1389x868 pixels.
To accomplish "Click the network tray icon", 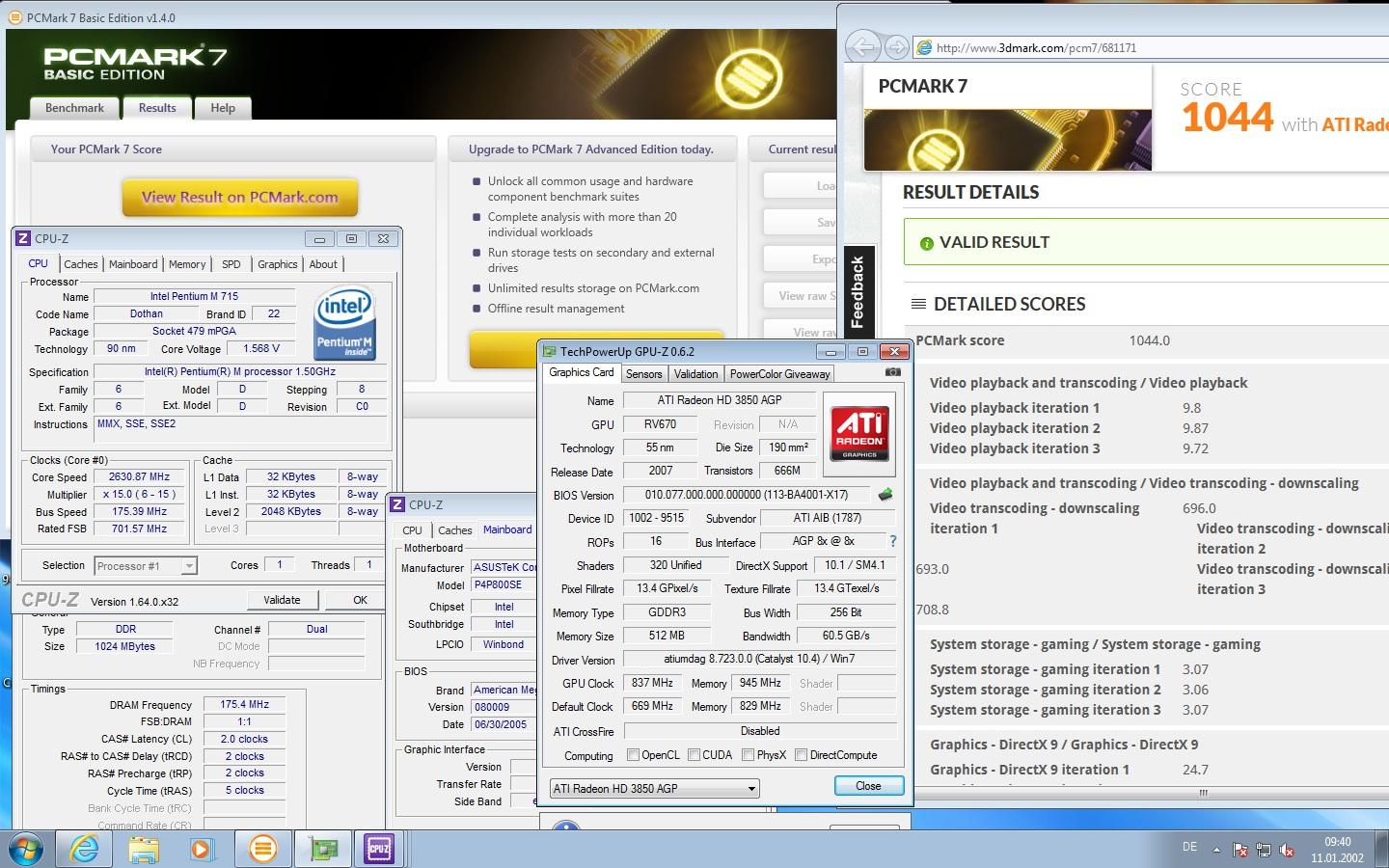I will [1264, 850].
